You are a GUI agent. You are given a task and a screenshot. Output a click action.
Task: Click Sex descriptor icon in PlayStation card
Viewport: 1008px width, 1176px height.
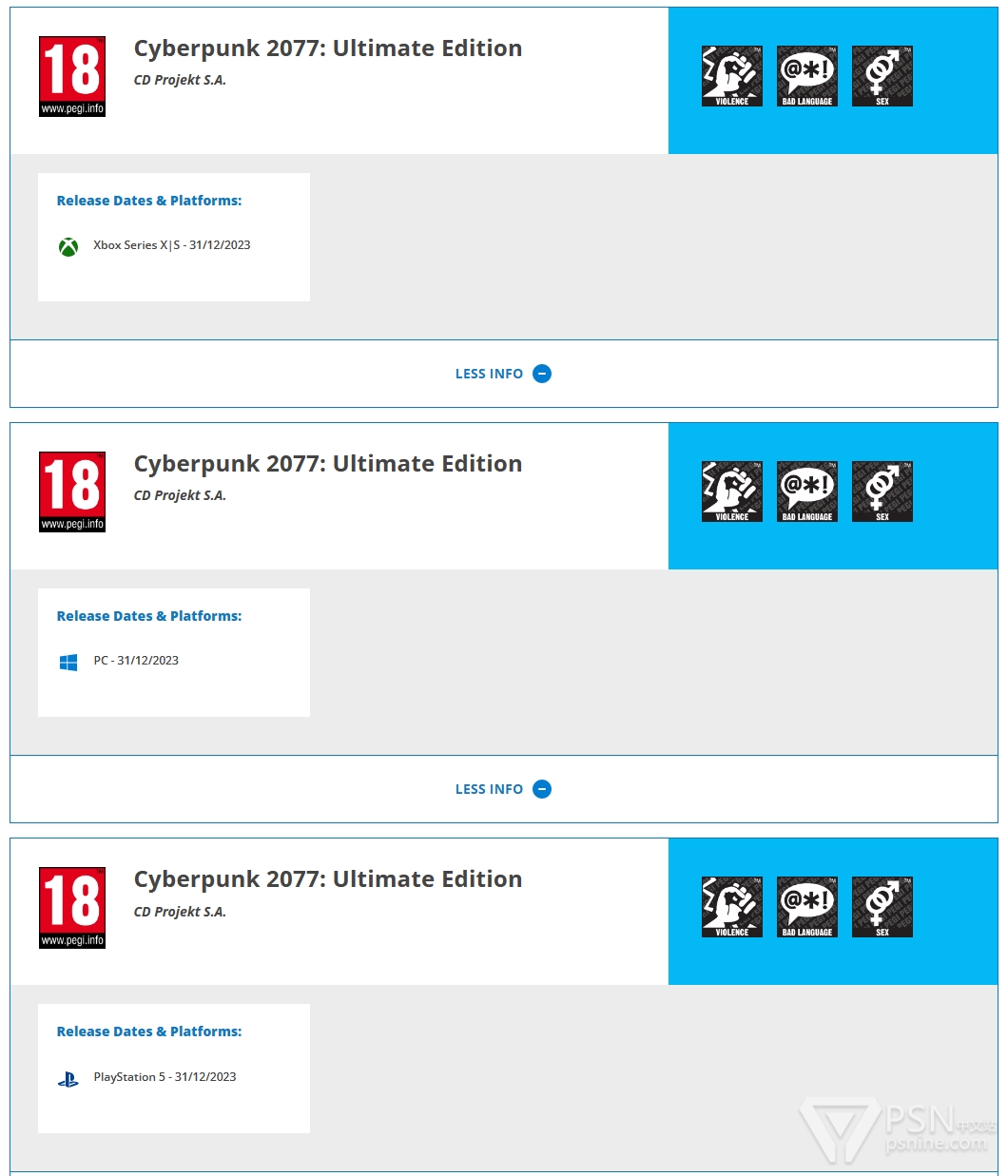(x=882, y=907)
